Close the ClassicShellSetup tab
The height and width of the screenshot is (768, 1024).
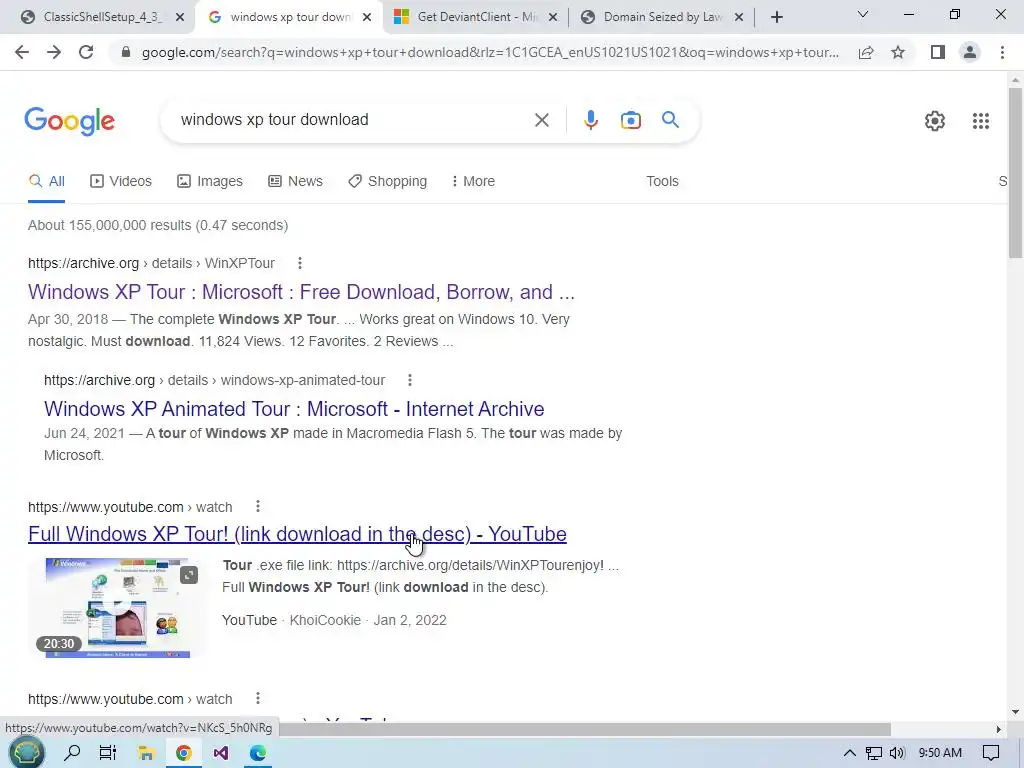click(180, 18)
